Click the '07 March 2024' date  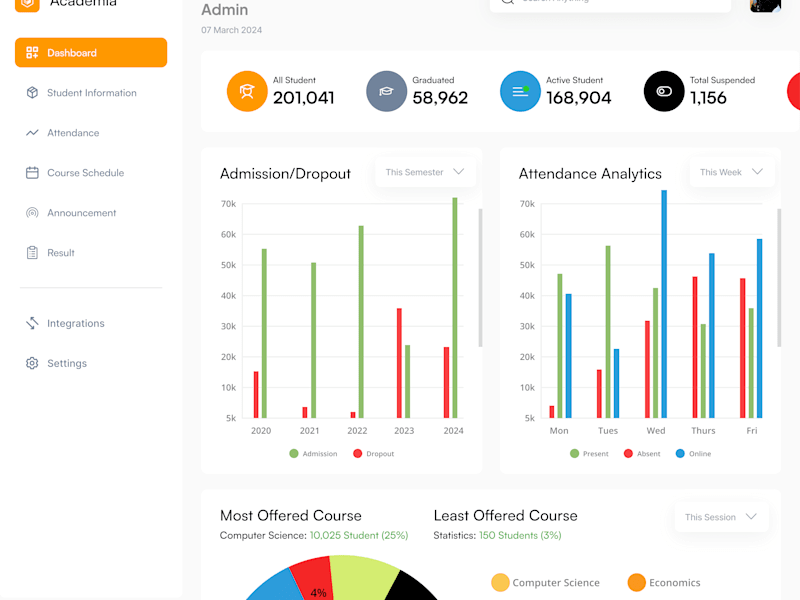tap(231, 30)
